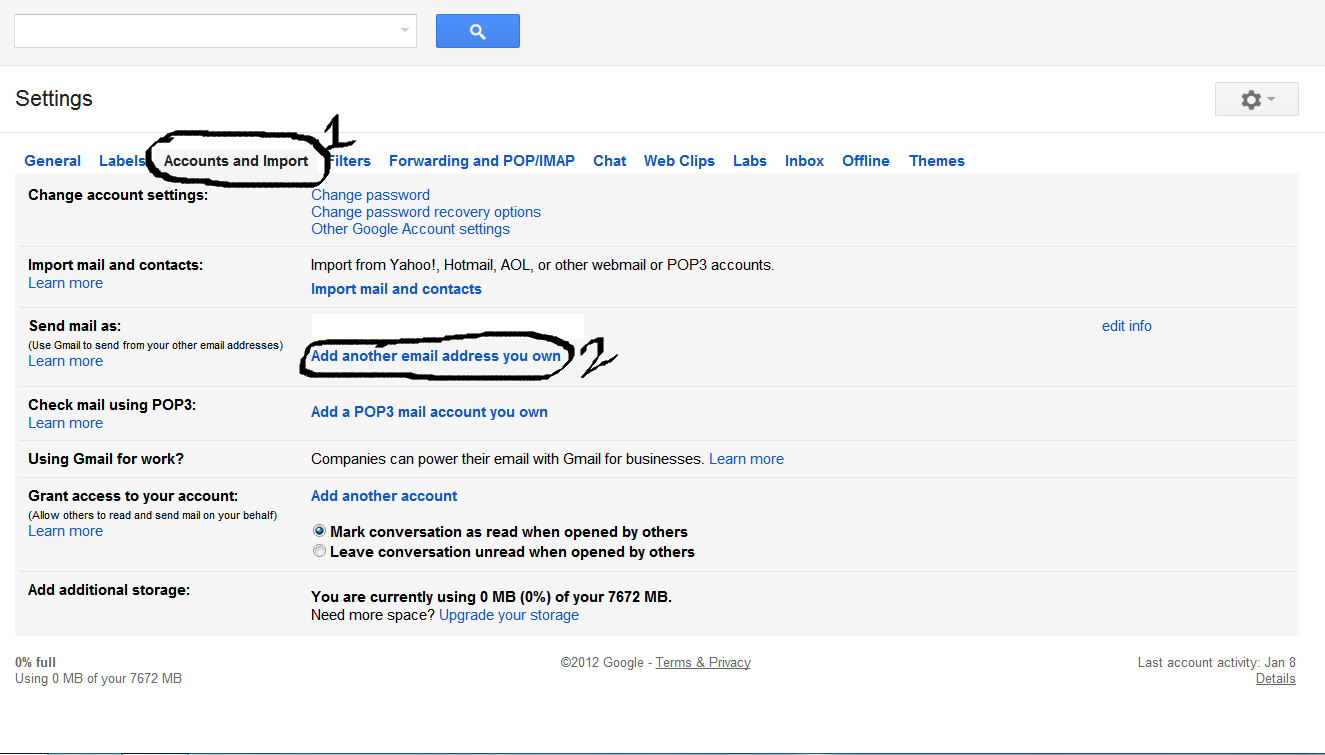
Task: Click Add another email address you own
Action: (x=436, y=356)
